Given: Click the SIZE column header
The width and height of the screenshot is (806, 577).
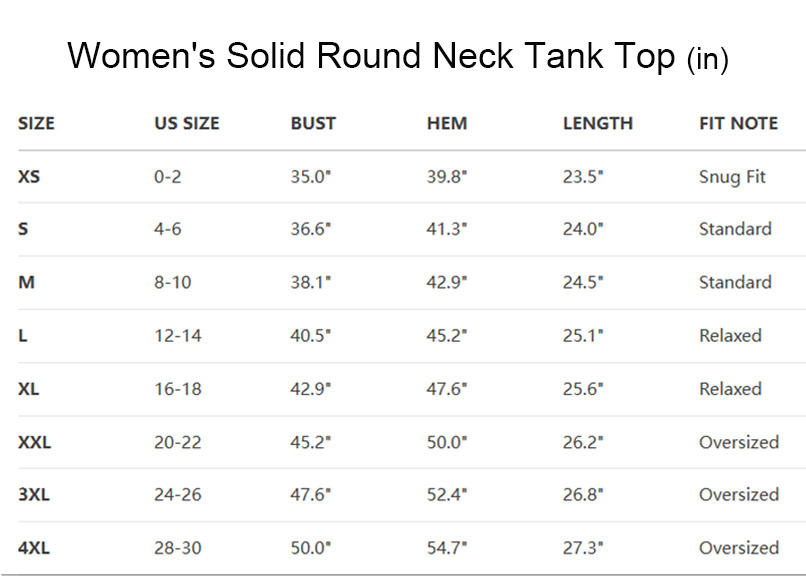Looking at the screenshot, I should point(36,124).
